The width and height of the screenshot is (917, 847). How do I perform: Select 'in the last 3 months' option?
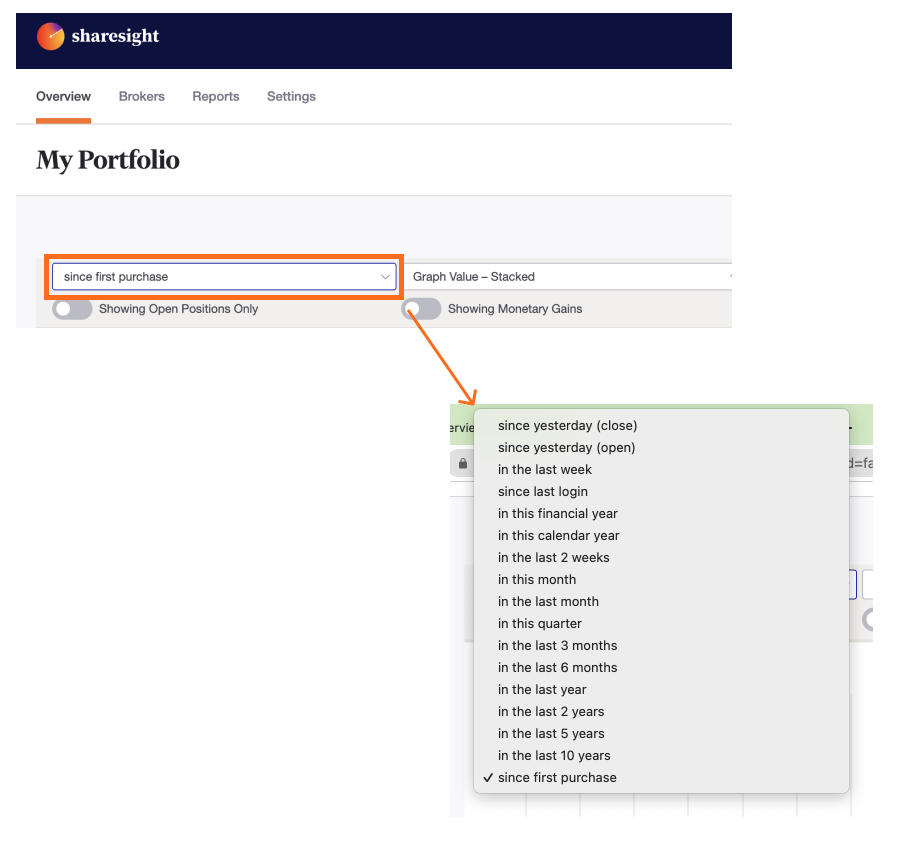[557, 645]
